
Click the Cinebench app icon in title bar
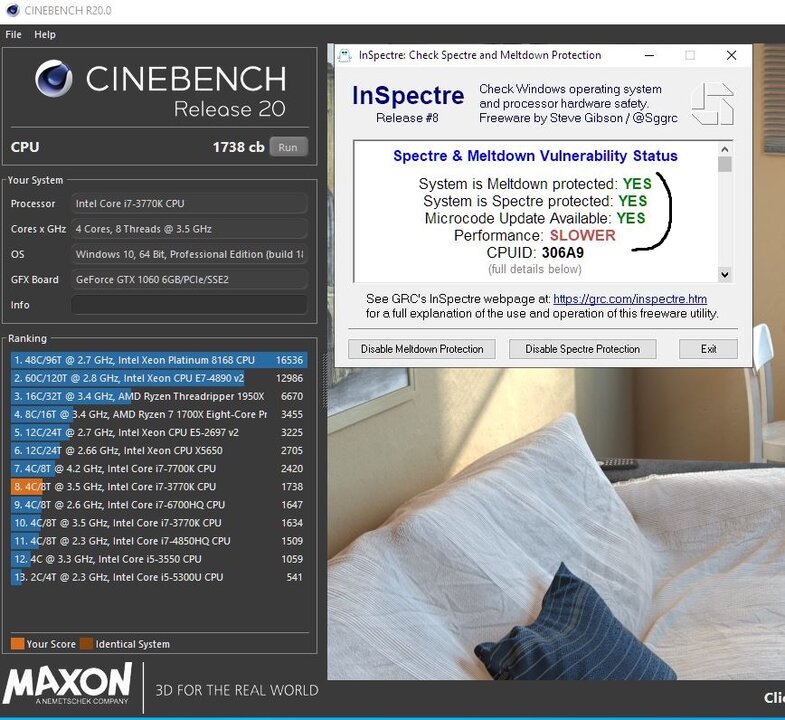tap(13, 10)
